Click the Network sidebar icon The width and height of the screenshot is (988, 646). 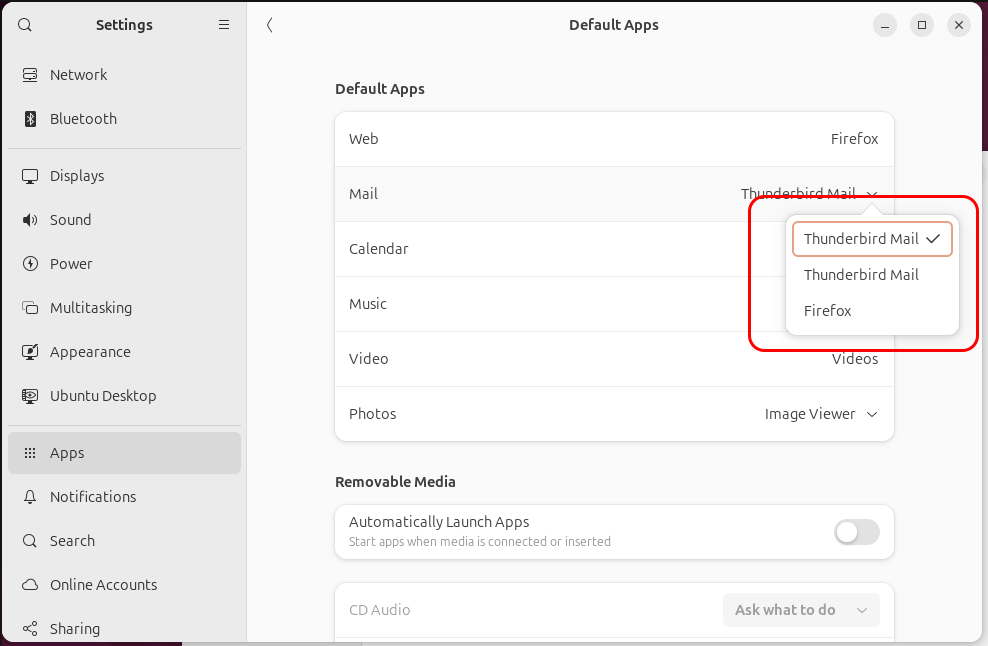point(30,75)
